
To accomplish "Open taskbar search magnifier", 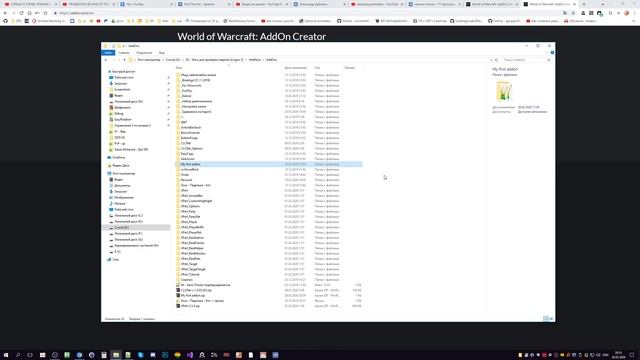I will coord(18,355).
